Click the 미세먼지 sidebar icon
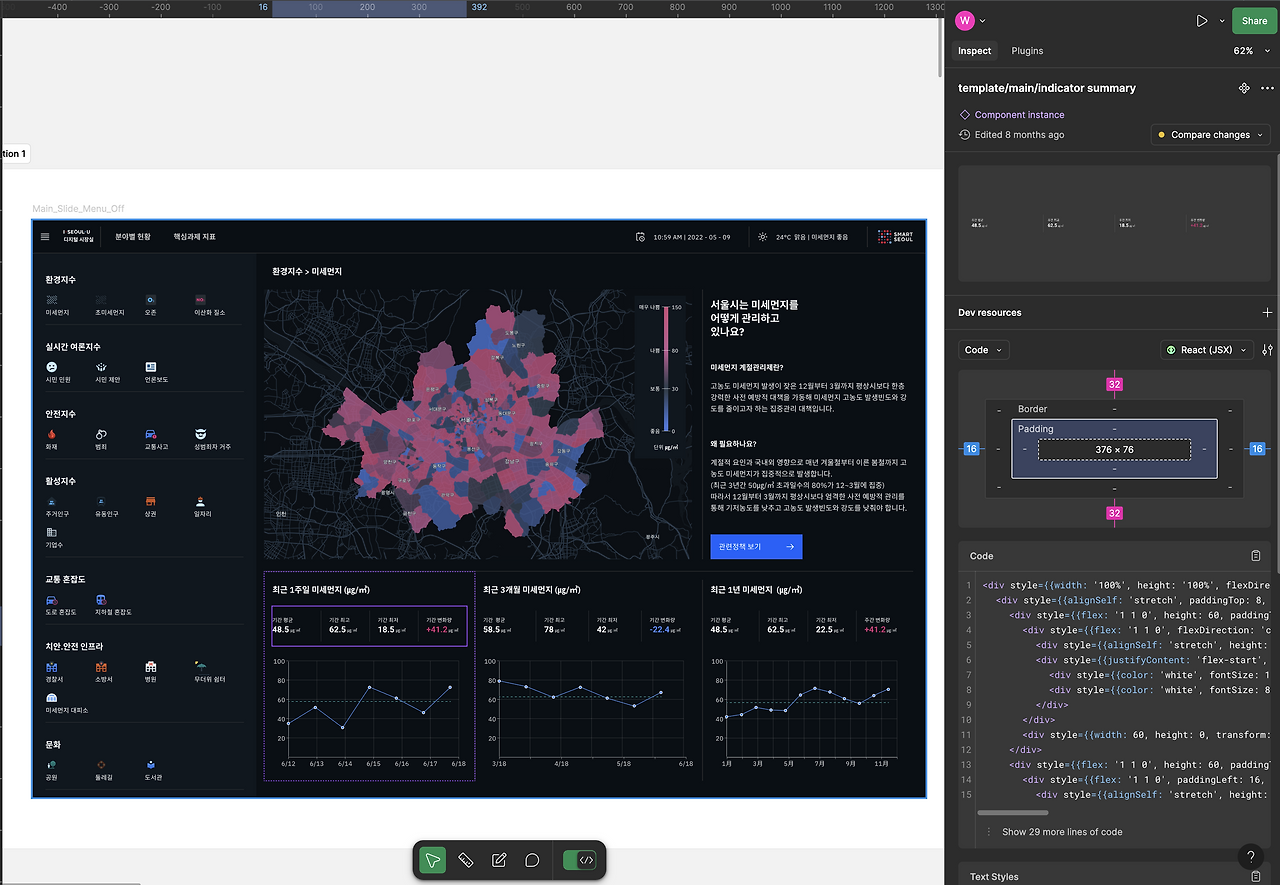The image size is (1280, 885). [51, 299]
